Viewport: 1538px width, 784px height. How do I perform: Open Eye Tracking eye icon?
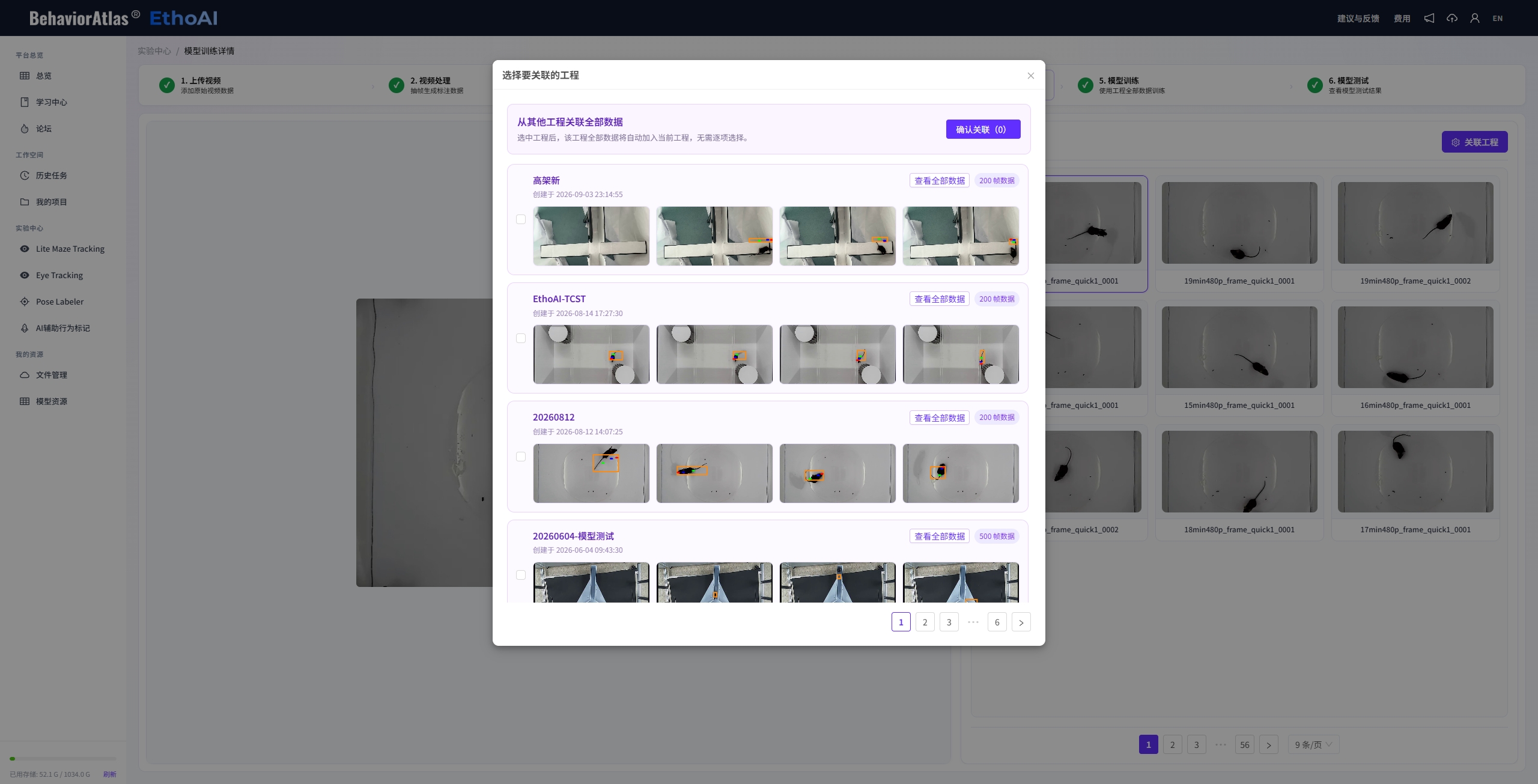point(25,275)
